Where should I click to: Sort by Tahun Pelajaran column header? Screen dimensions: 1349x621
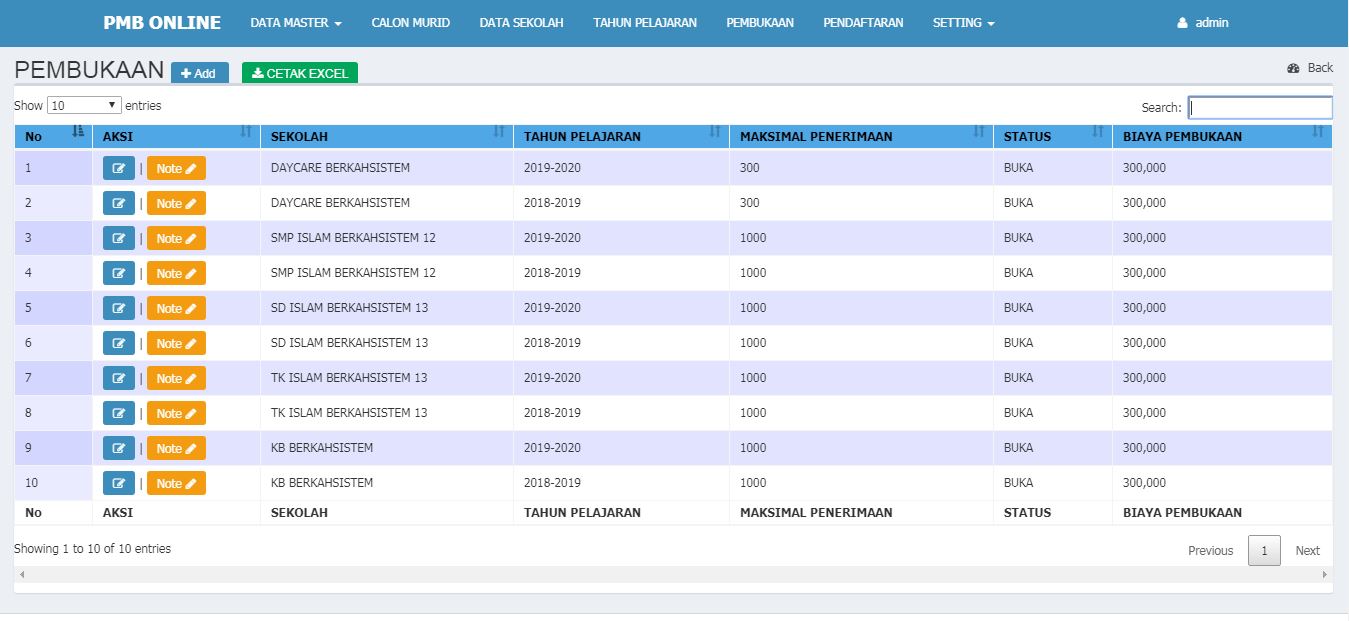point(620,136)
